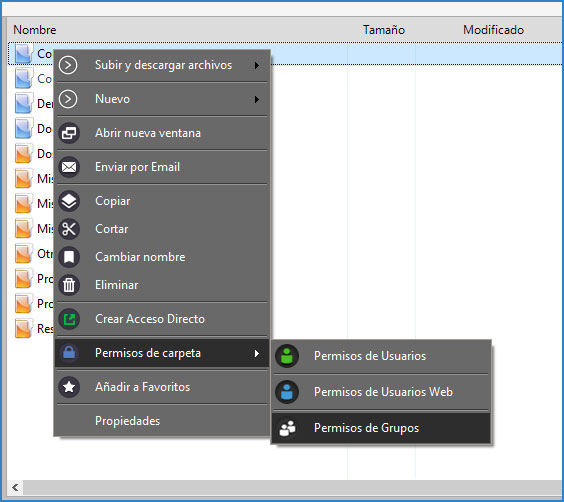Screen dimensions: 564x502
Task: Click the blue user icon for Permisos de Usuarios Web
Action: 287,392
